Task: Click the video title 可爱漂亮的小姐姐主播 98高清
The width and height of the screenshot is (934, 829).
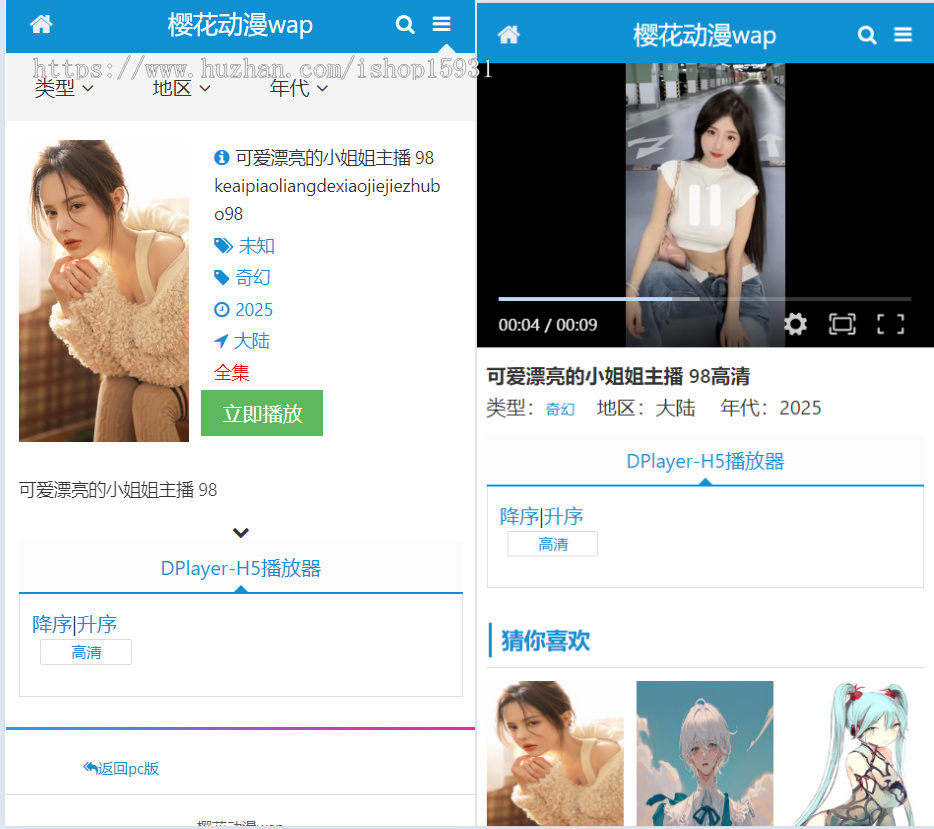Action: coord(618,376)
